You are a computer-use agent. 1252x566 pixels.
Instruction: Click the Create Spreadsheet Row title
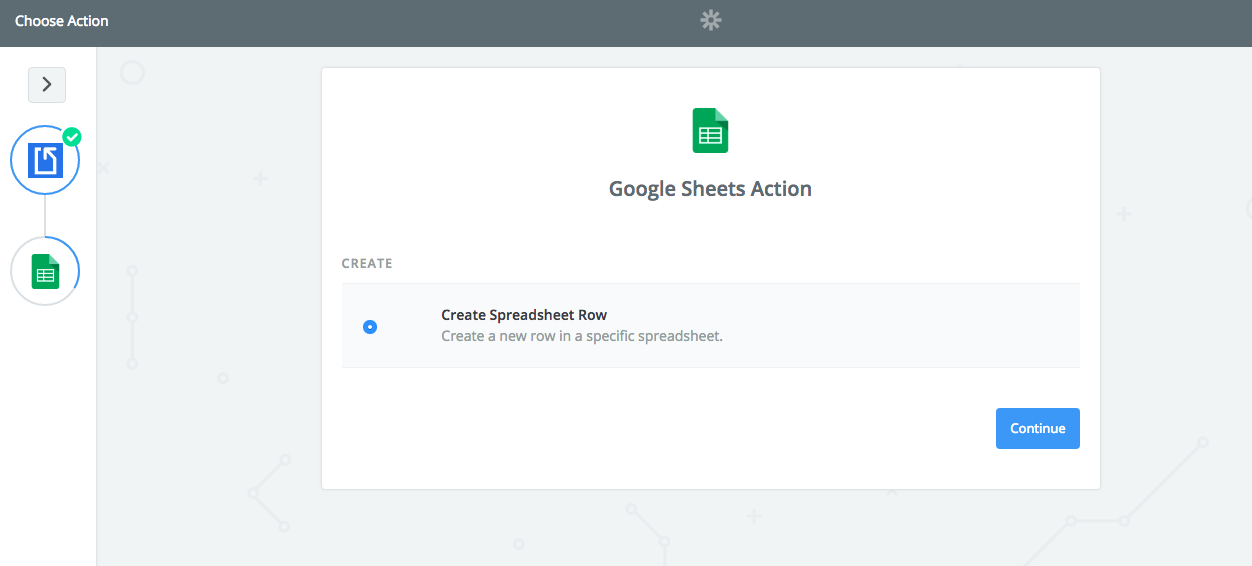pyautogui.click(x=524, y=315)
